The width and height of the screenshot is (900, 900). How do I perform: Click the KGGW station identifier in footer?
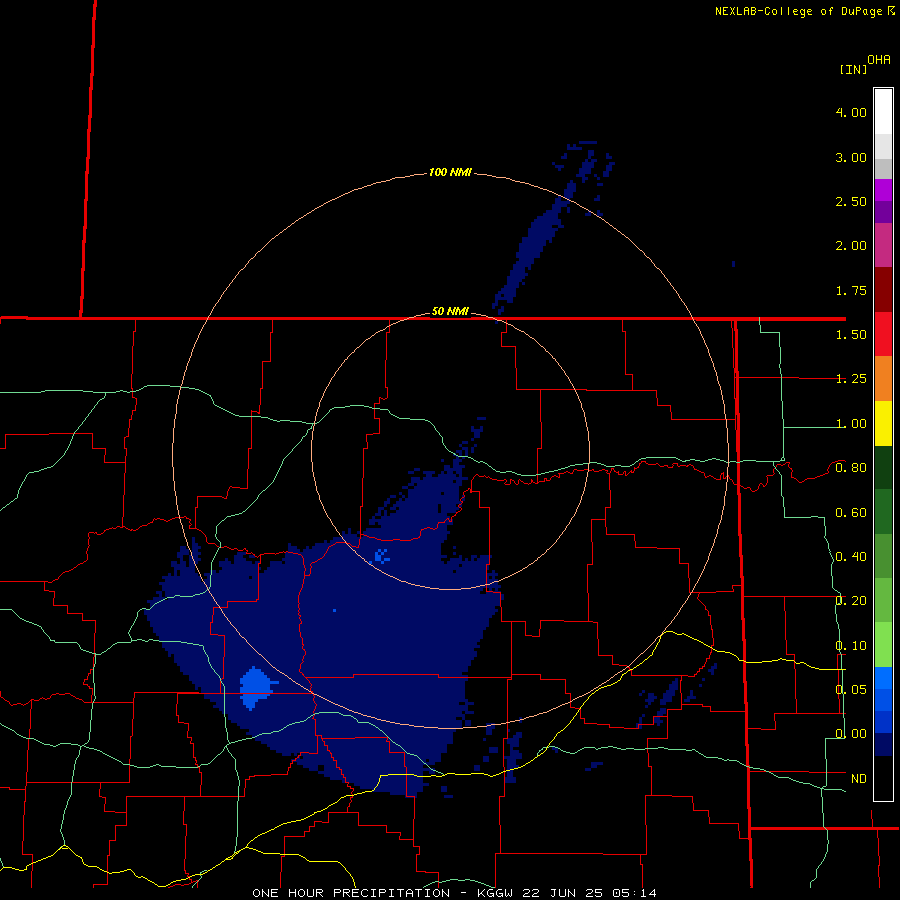(x=495, y=893)
